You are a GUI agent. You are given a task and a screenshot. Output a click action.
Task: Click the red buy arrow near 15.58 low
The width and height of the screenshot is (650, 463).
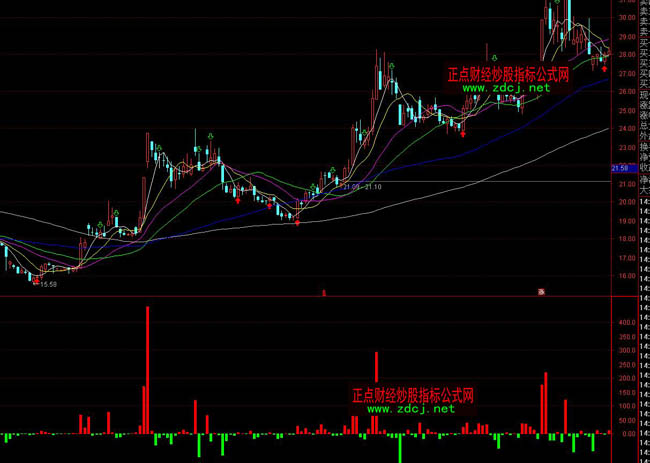(37, 280)
